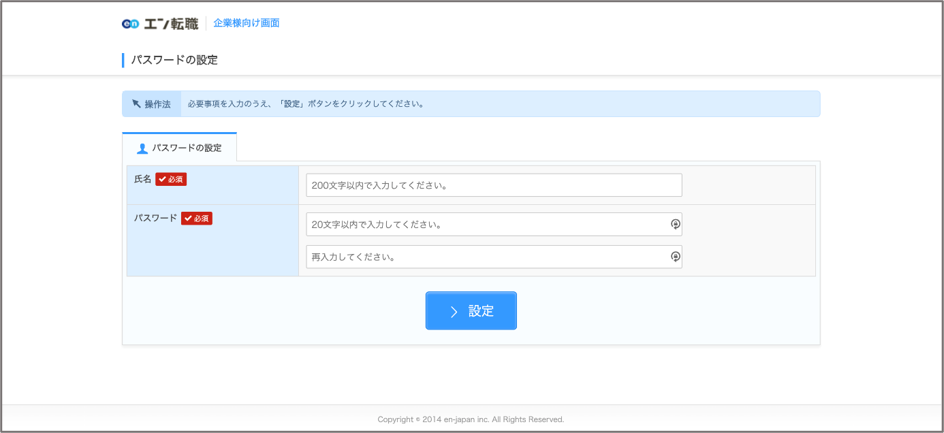Click the 必須 badge next to 氏名

coord(171,179)
